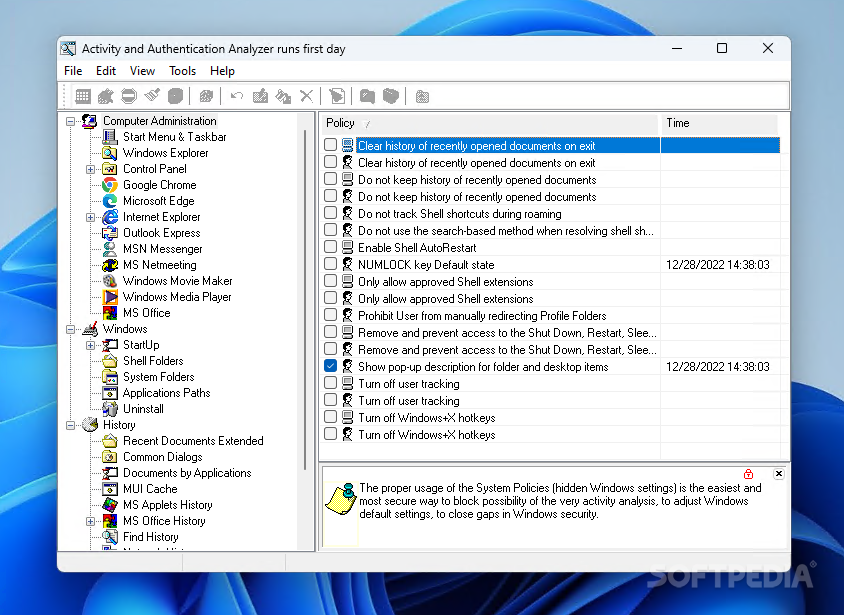Click the Google Chrome icon in tree

(110, 185)
